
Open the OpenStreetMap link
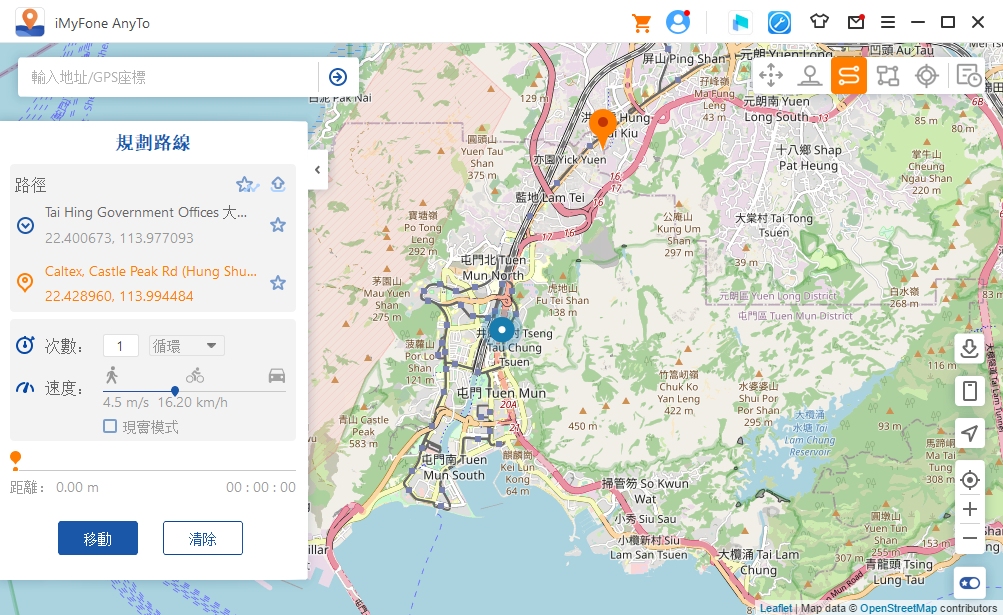point(898,608)
